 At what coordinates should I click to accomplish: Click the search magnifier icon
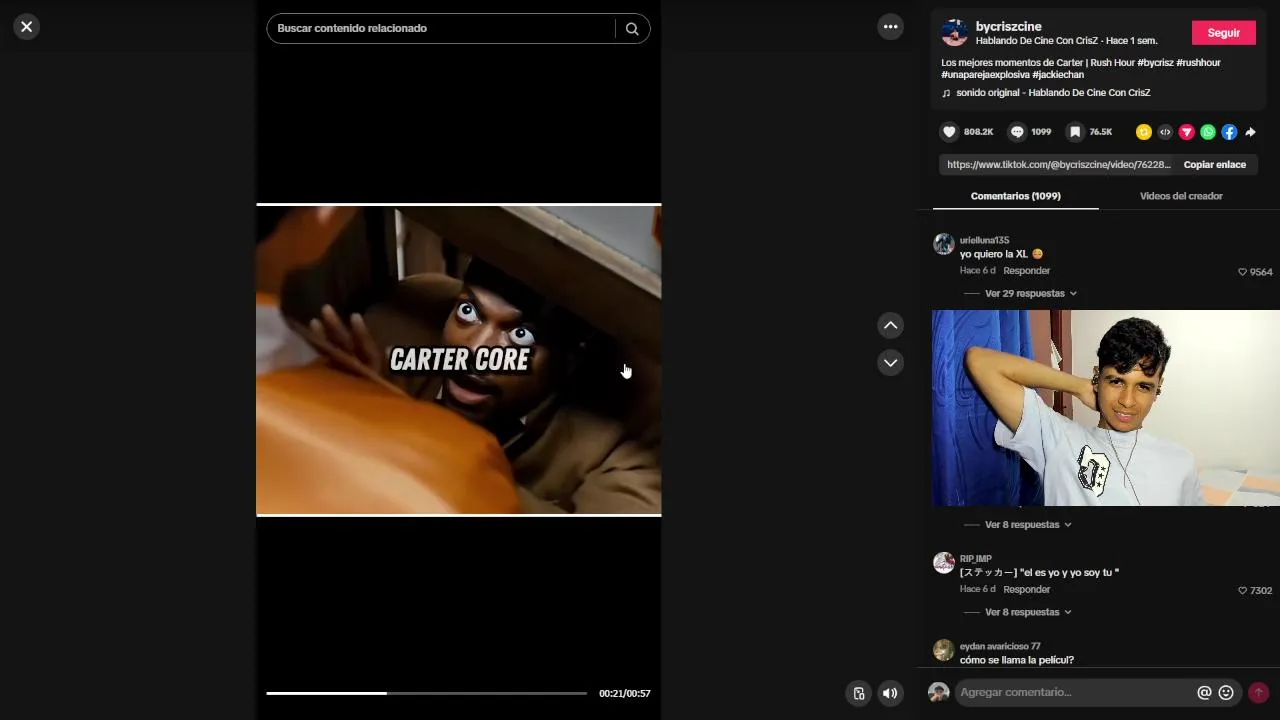coord(632,29)
